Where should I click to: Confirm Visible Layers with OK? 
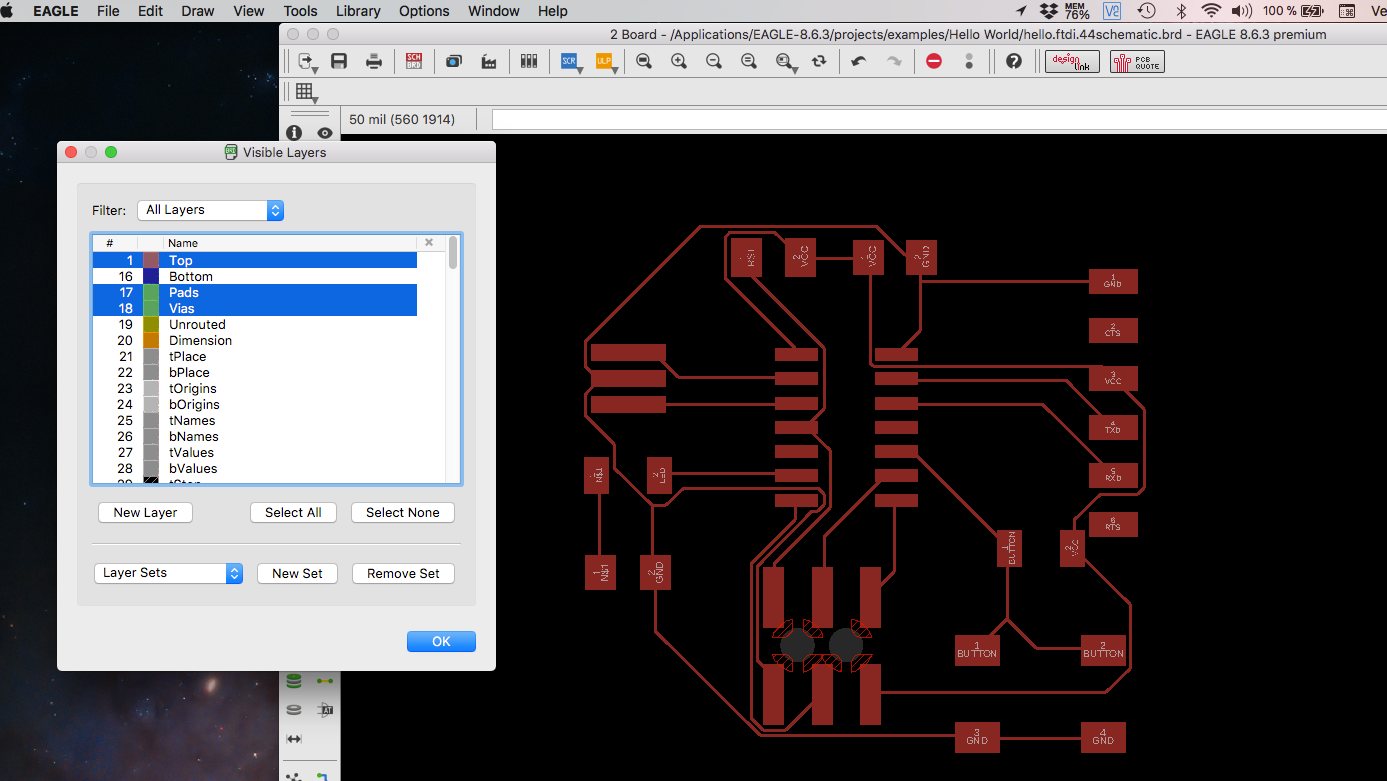pyautogui.click(x=441, y=641)
